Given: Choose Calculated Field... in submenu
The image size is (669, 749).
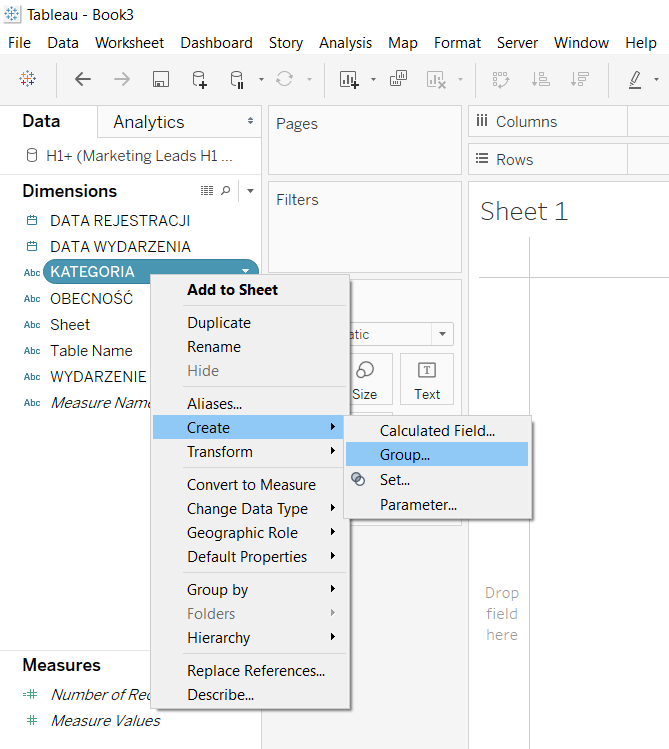Looking at the screenshot, I should pyautogui.click(x=437, y=431).
